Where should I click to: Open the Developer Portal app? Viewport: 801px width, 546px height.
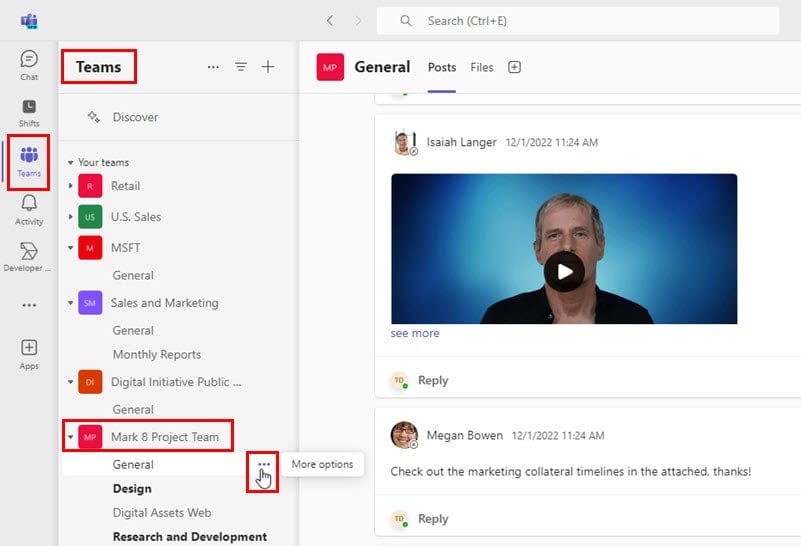(x=28, y=257)
